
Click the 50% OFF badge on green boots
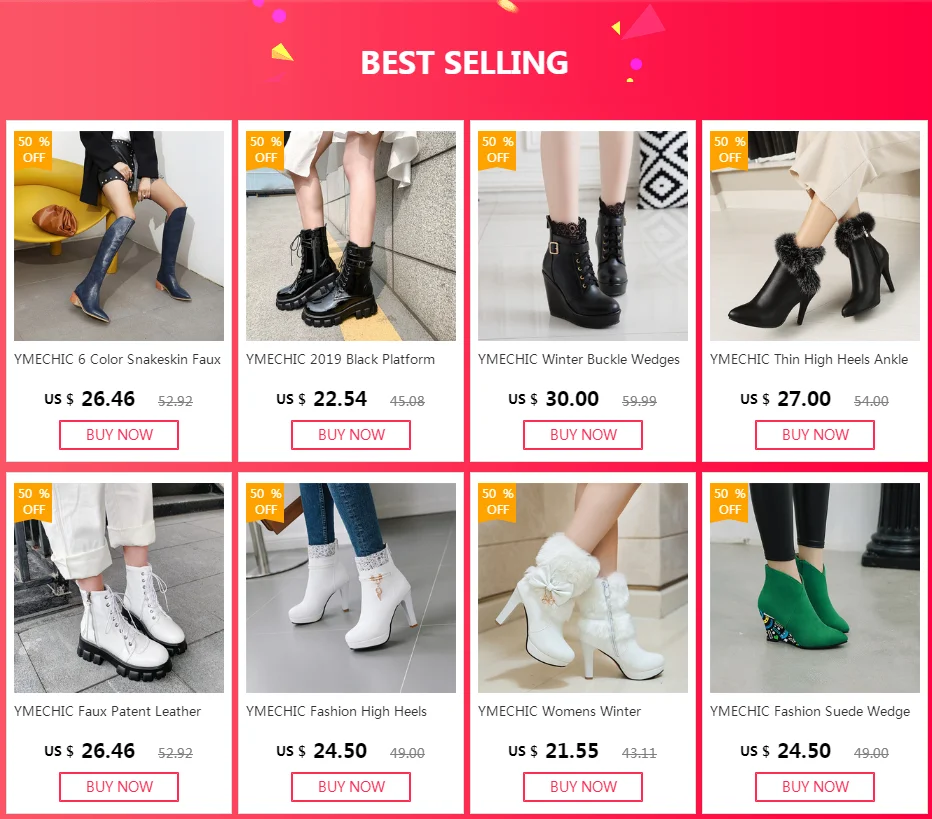pyautogui.click(x=729, y=502)
